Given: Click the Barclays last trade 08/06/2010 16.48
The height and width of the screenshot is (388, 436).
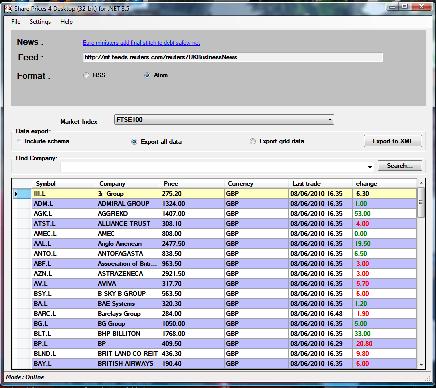Looking at the screenshot, I should pos(320,314).
